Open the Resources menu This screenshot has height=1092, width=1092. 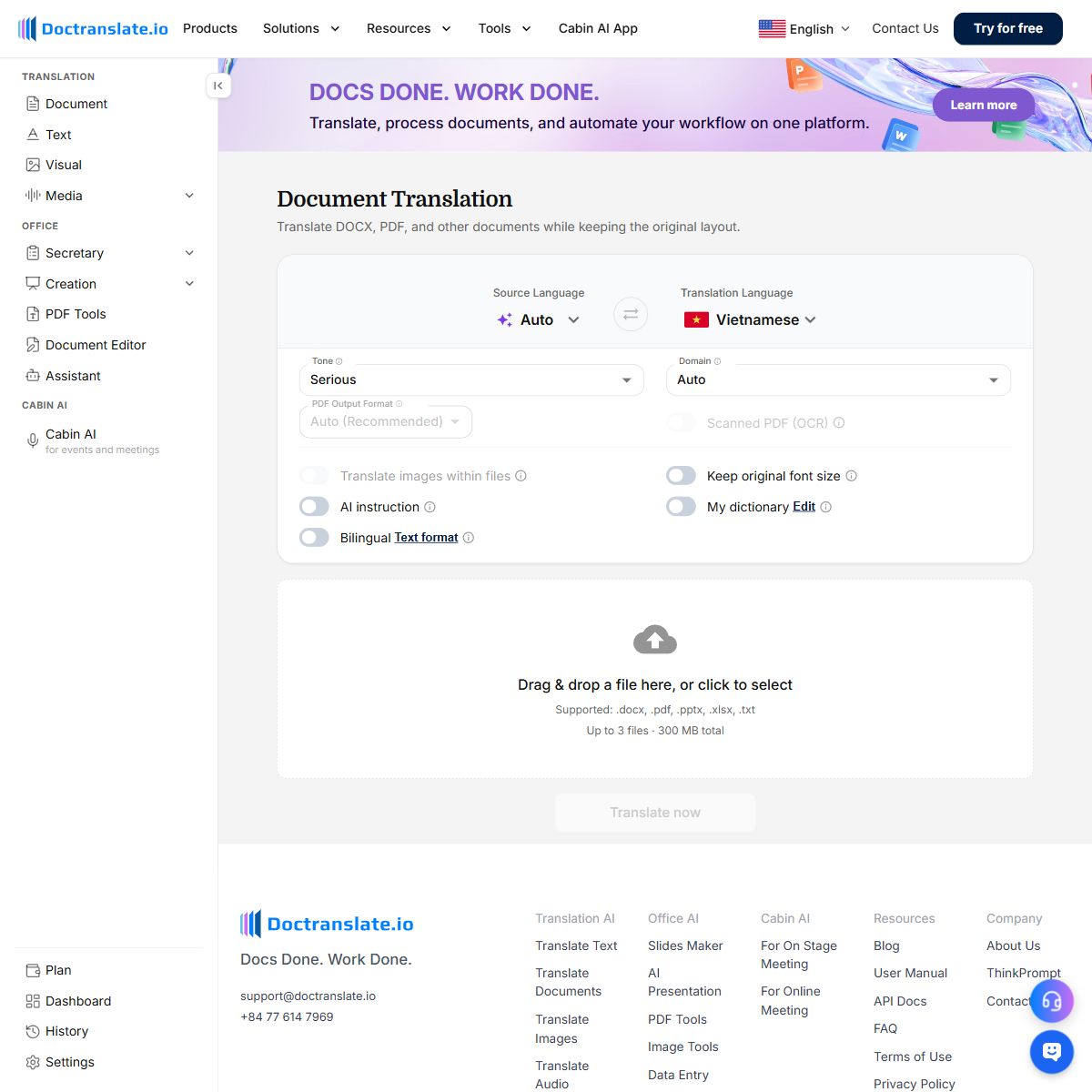409,28
